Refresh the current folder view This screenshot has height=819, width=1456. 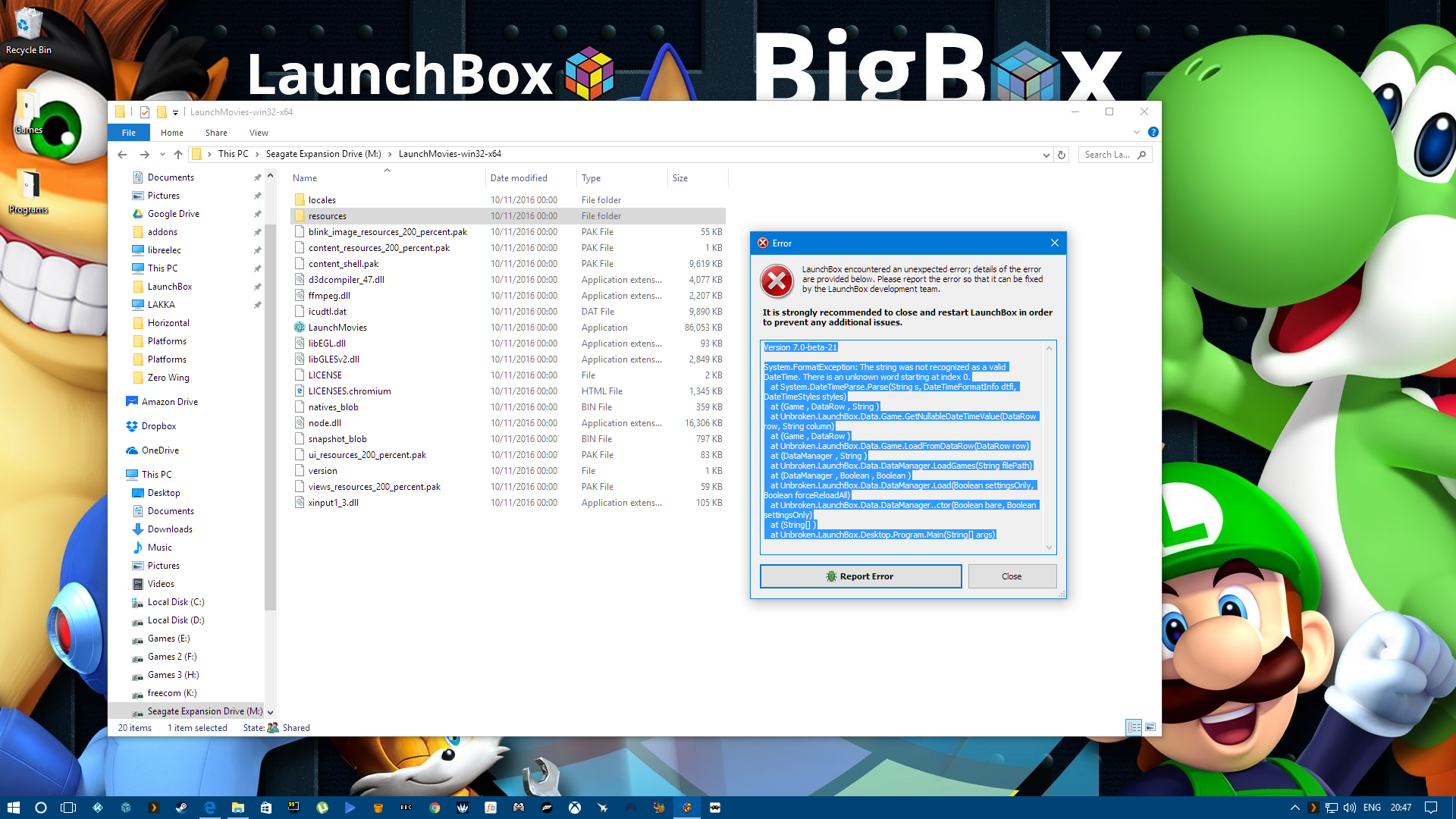(x=1062, y=155)
